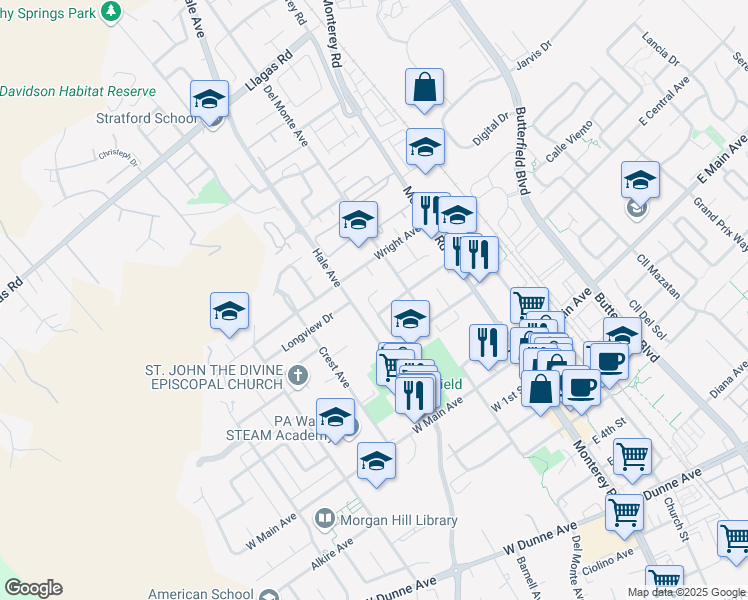The image size is (748, 600).
Task: Select the Crest Ave street label
Action: pos(334,367)
